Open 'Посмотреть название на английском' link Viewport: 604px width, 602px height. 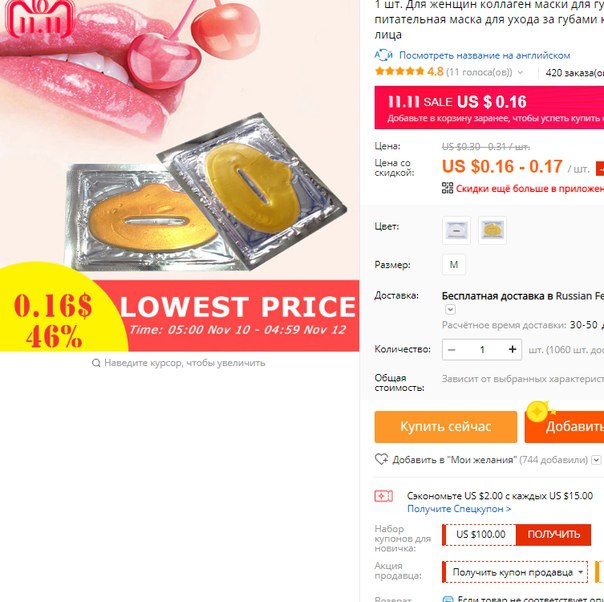point(484,55)
